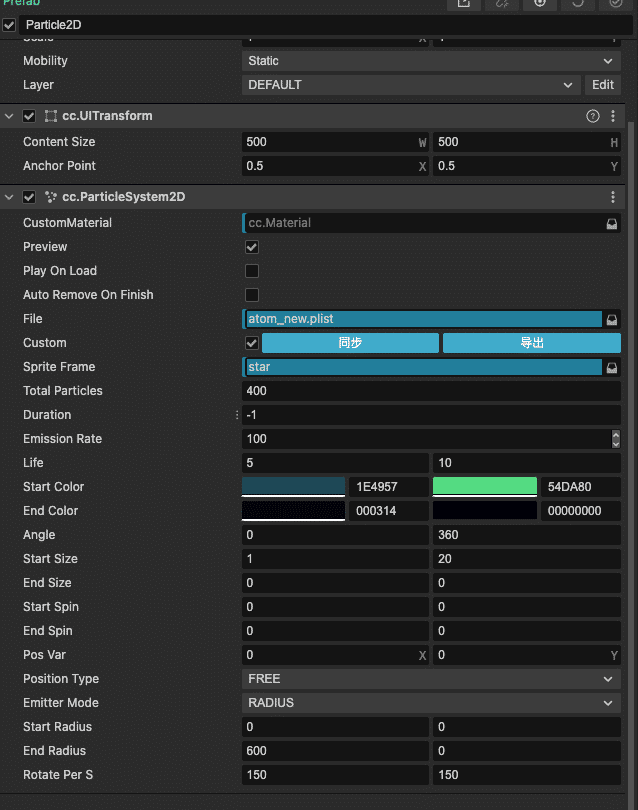
Task: Click the Edit button beside Layer
Action: pyautogui.click(x=603, y=85)
